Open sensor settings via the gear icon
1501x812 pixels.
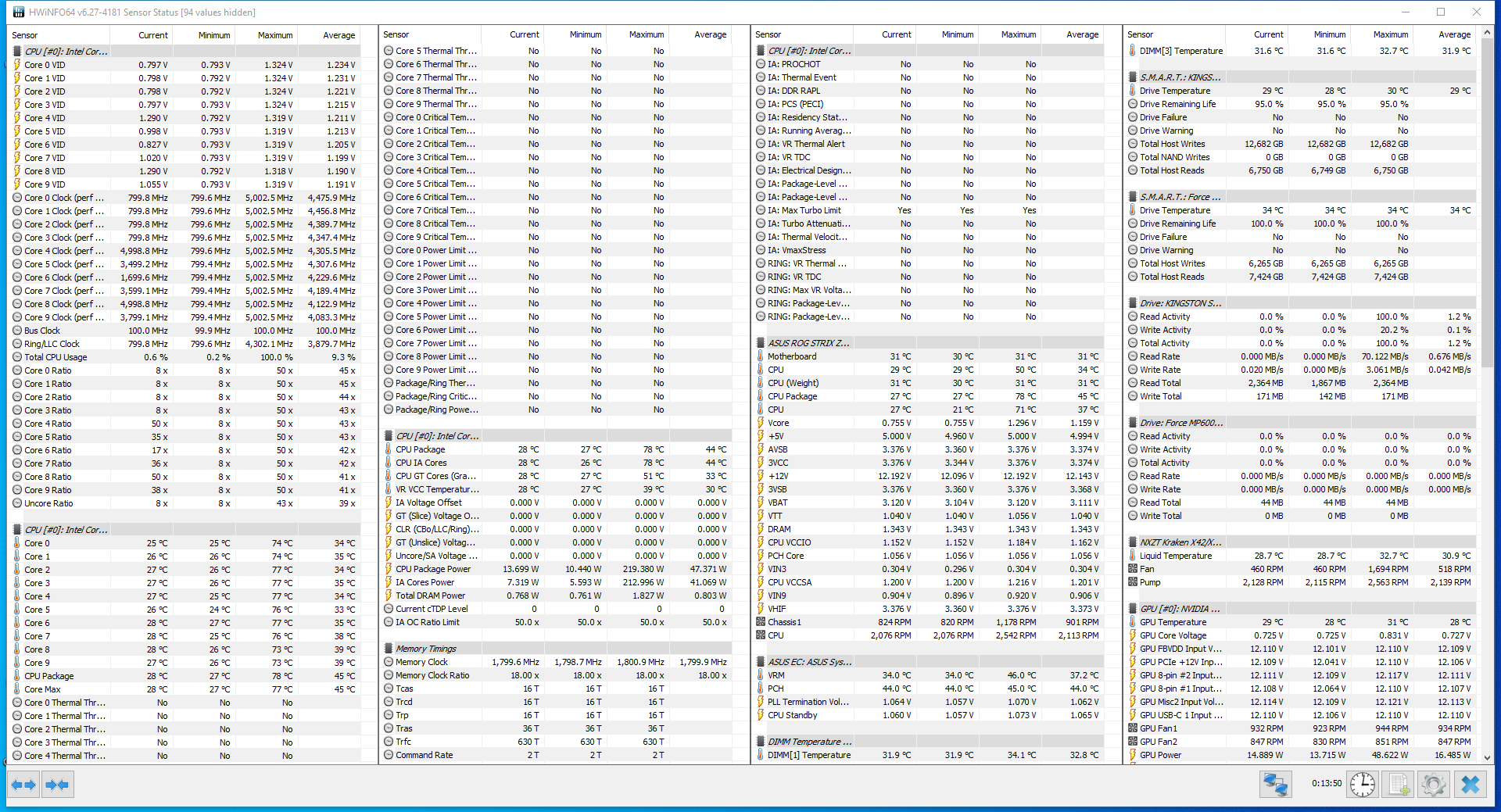[1435, 784]
